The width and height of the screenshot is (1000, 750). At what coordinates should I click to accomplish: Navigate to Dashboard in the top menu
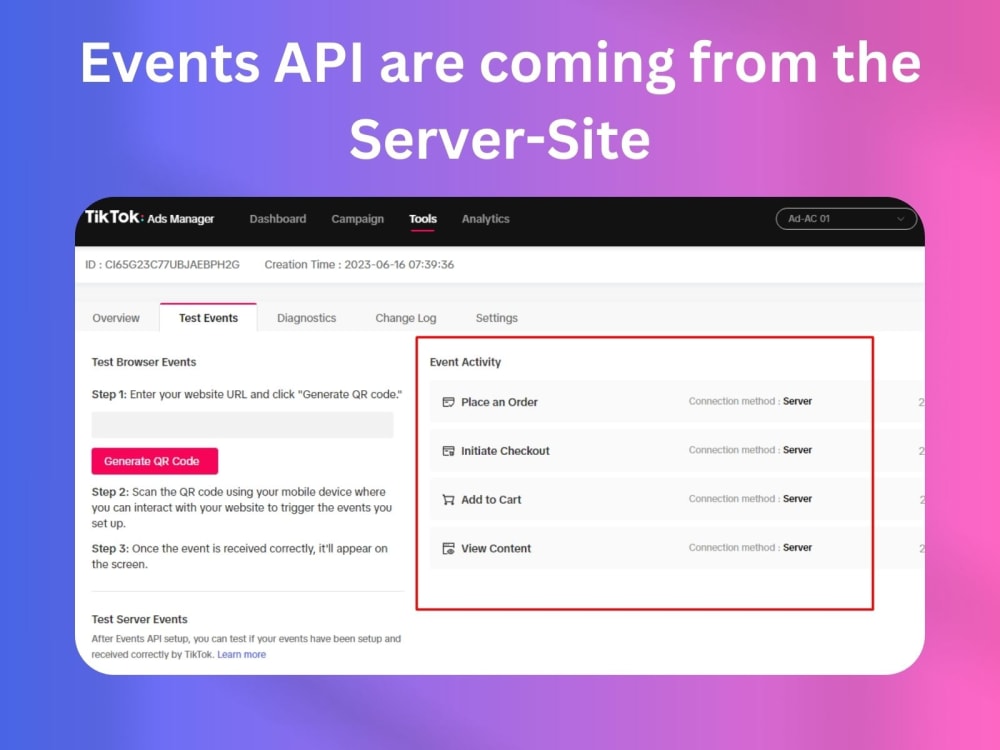pyautogui.click(x=277, y=218)
